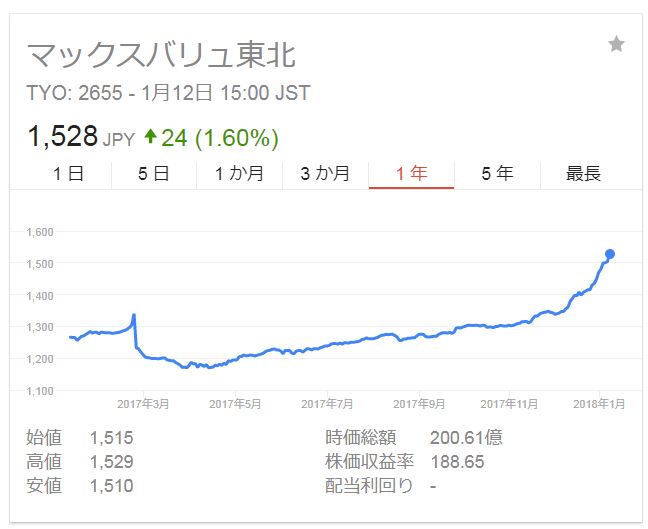Image resolution: width=648 pixels, height=529 pixels.
Task: Switch to the 5日 tab
Action: pyautogui.click(x=154, y=174)
